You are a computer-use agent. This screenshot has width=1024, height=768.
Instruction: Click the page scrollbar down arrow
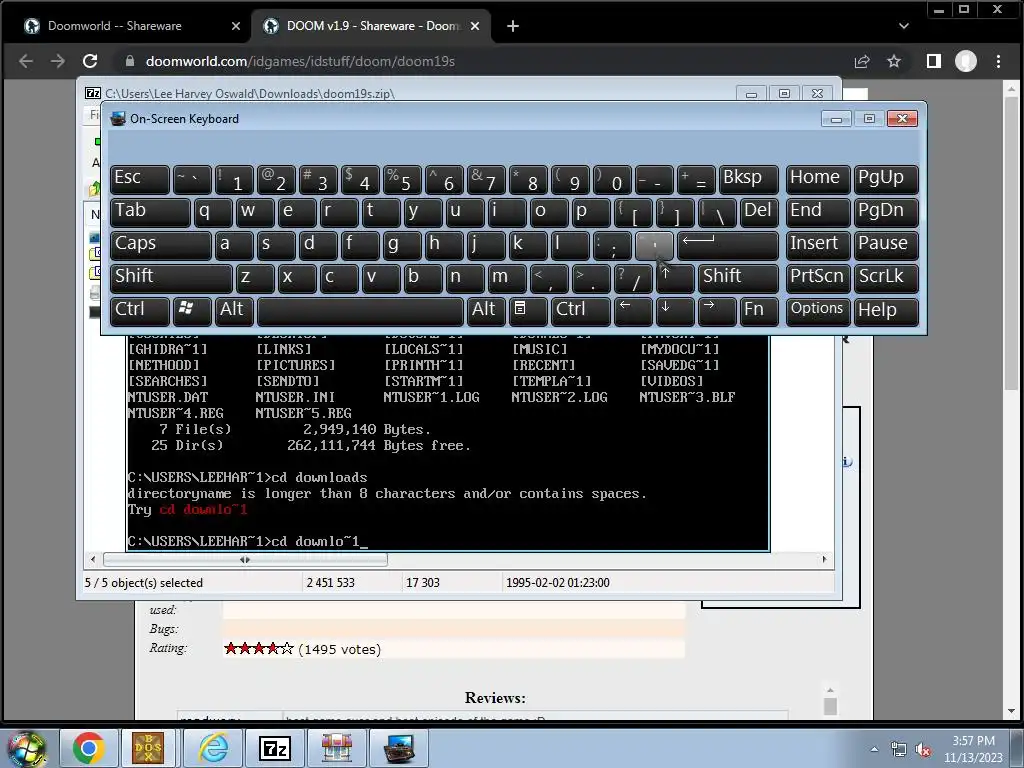(x=1011, y=711)
